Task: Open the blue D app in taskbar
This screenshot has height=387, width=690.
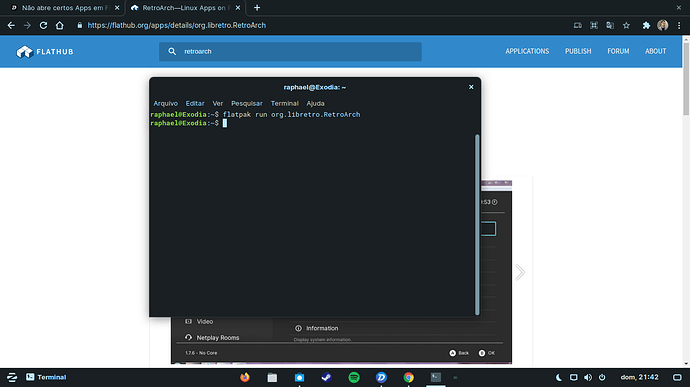Action: click(381, 377)
